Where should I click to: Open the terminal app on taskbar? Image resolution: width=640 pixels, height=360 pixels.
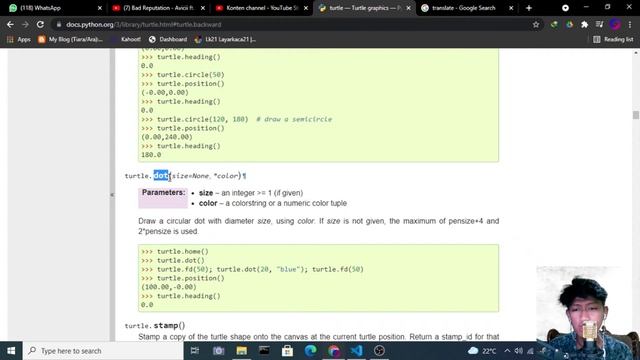[x=264, y=351]
